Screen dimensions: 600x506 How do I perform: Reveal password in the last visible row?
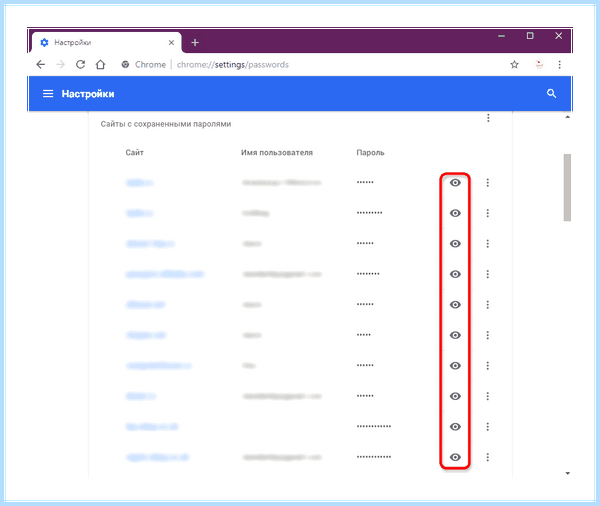point(455,457)
